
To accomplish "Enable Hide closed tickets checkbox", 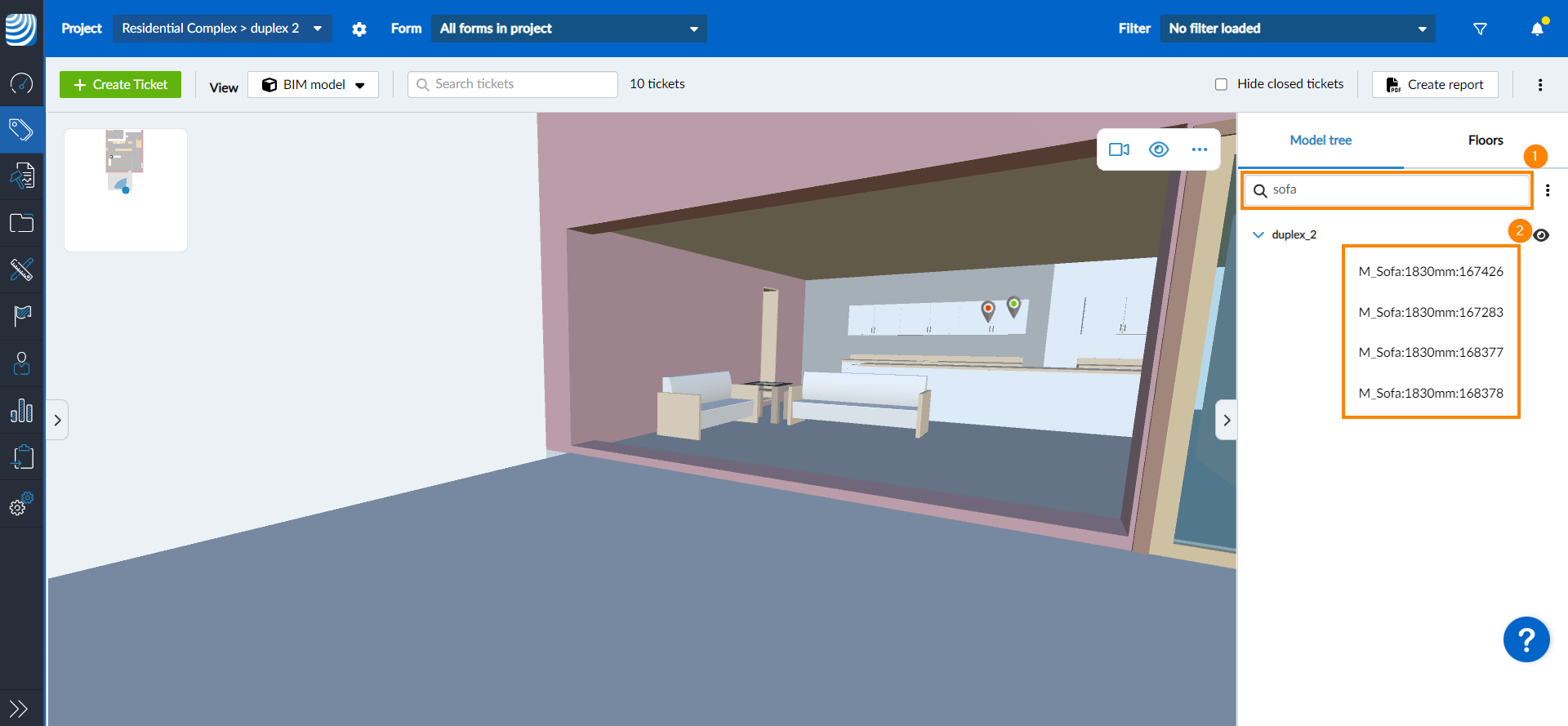I will [1221, 84].
